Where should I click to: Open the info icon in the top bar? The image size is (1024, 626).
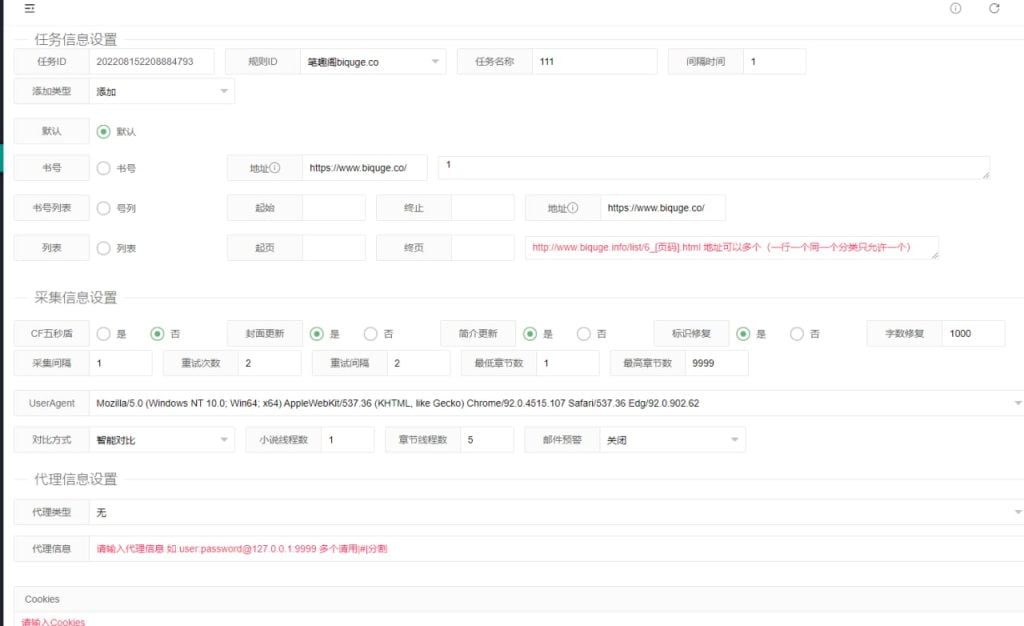tap(955, 9)
